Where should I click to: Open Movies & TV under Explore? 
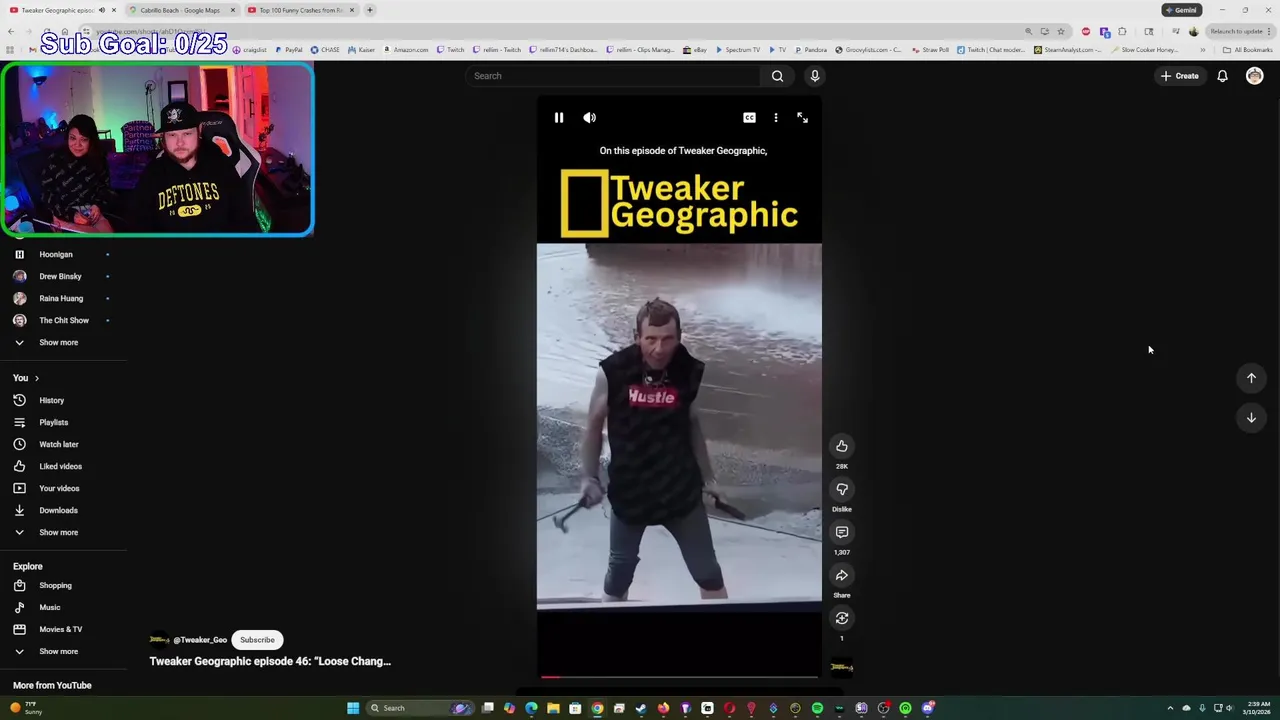(62, 629)
